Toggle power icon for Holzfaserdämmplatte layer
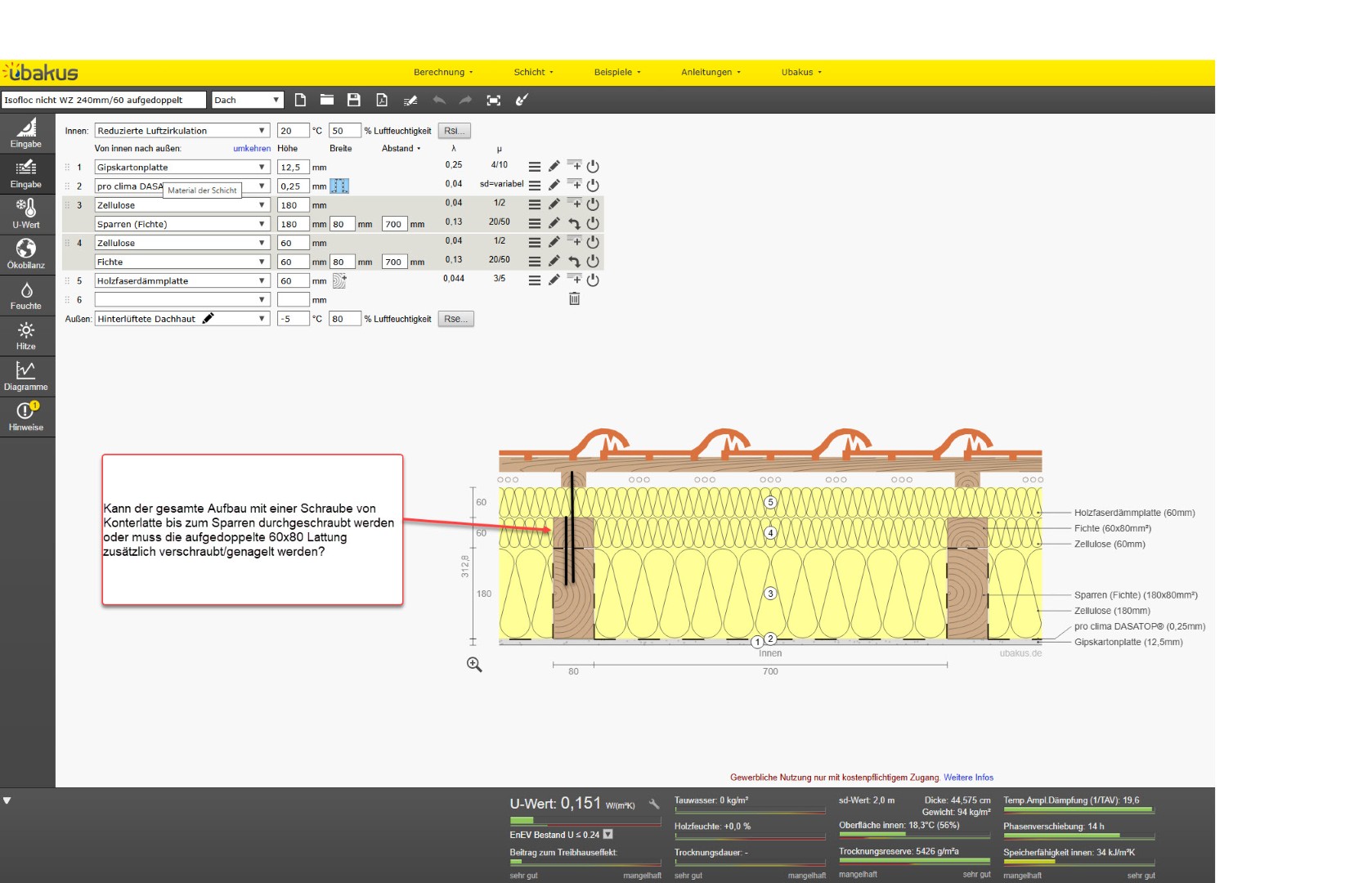This screenshot has width=1372, height=883. tap(593, 280)
